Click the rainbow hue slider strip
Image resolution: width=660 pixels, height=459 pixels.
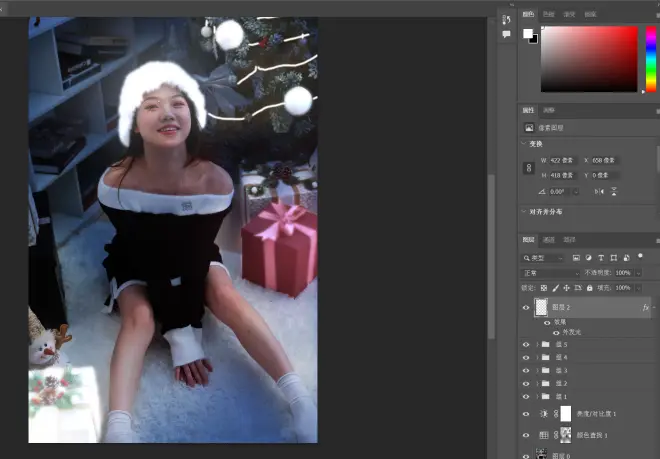649,58
